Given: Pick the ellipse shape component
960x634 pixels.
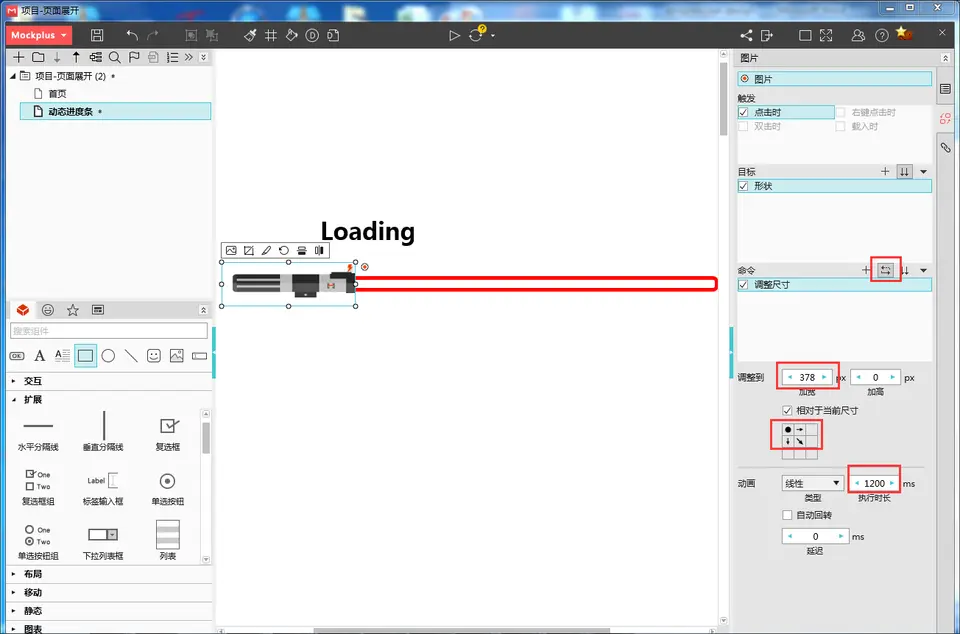Looking at the screenshot, I should coord(108,356).
